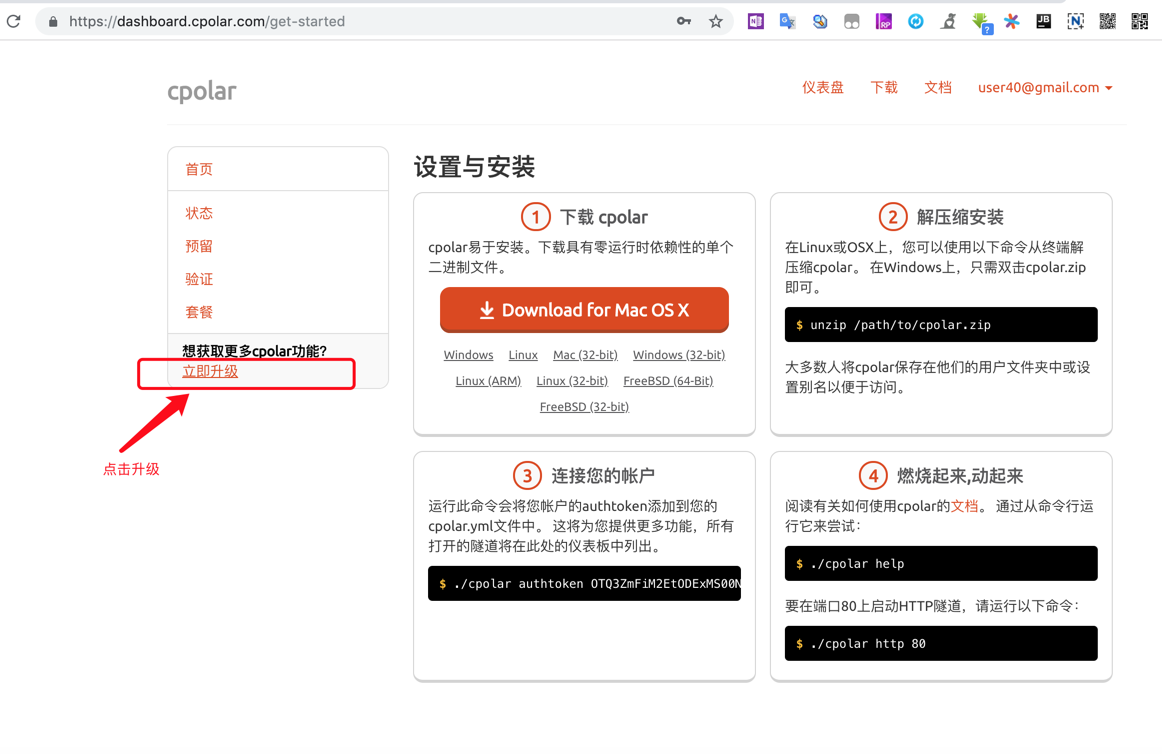Open the JetBrains JB extension

[x=1043, y=22]
